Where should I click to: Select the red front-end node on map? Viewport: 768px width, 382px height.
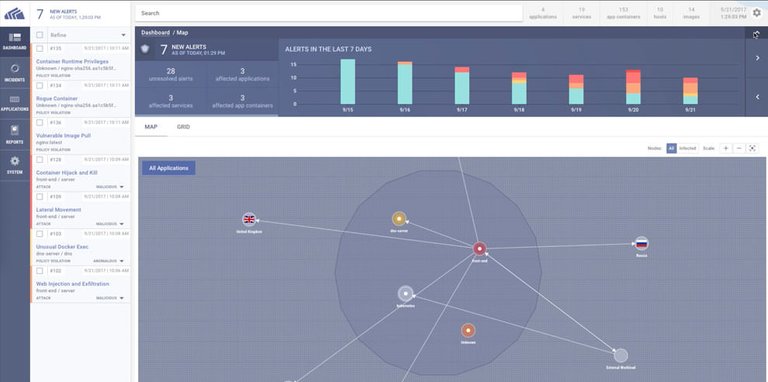480,249
